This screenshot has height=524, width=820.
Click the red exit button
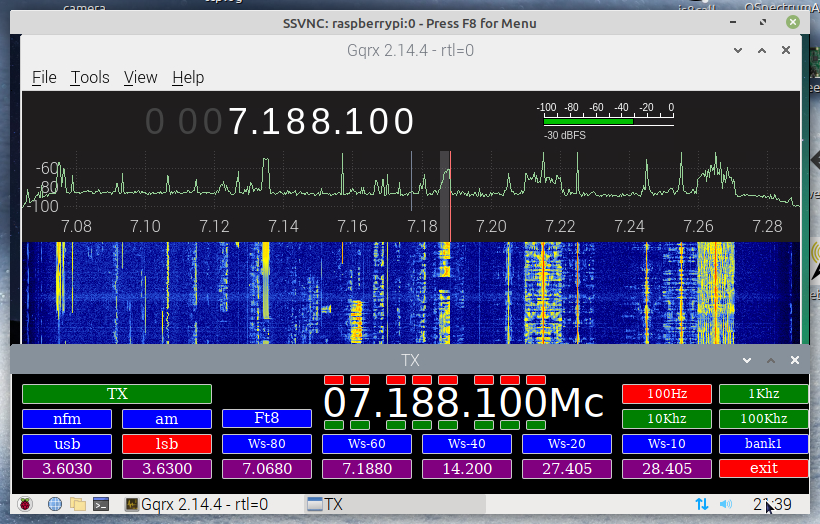(x=764, y=469)
